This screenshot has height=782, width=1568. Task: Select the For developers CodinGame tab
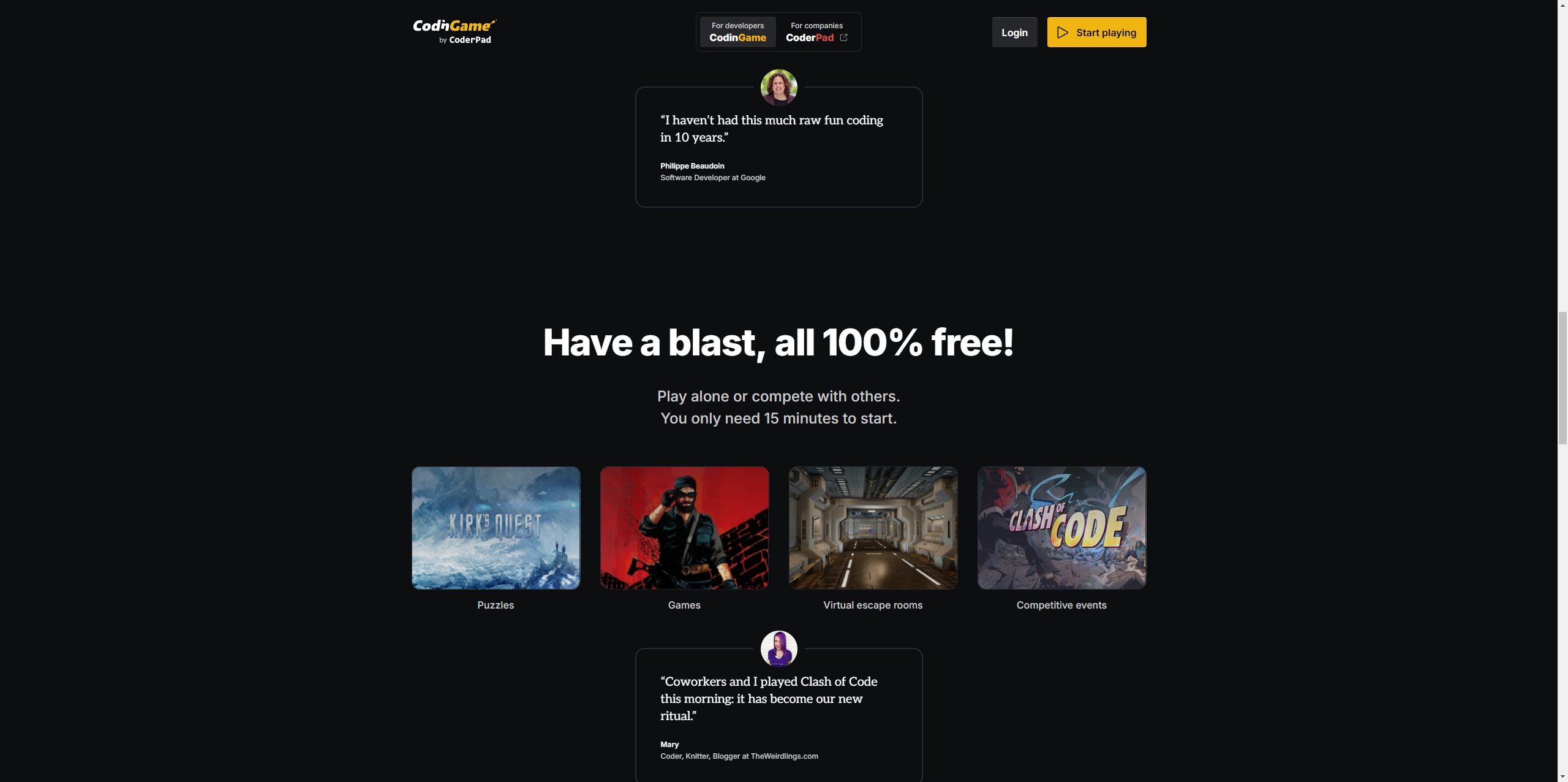click(x=737, y=32)
